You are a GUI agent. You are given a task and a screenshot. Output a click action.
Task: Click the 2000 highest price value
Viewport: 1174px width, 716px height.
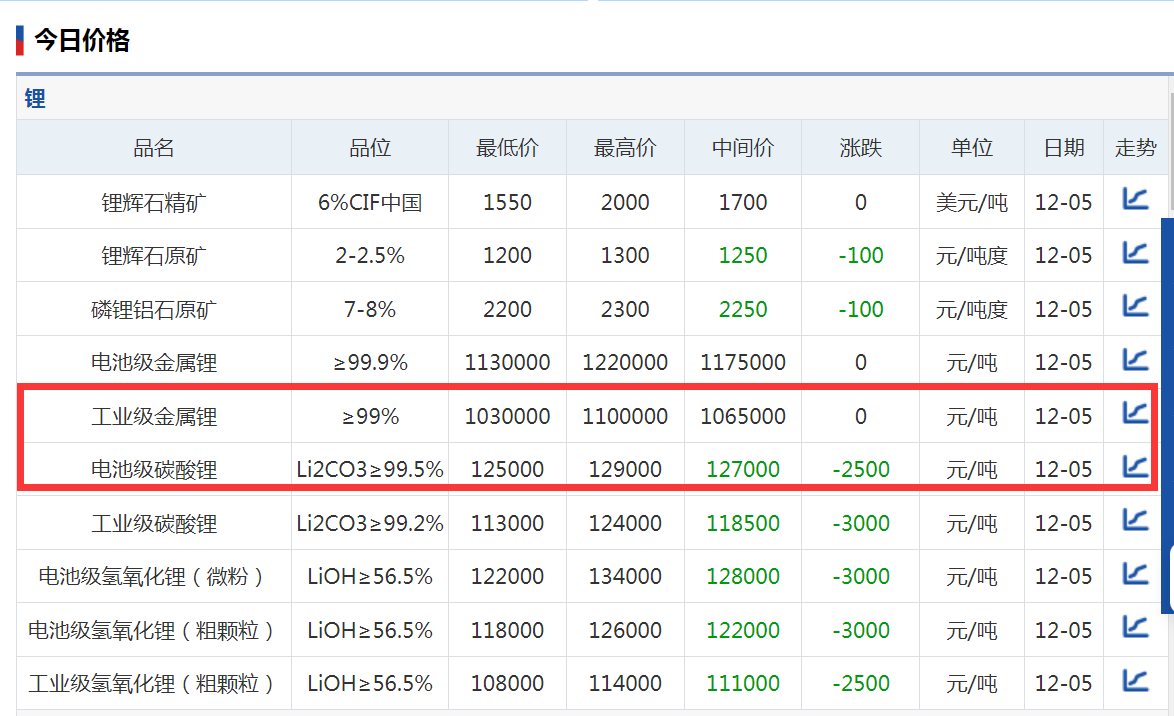pyautogui.click(x=625, y=203)
